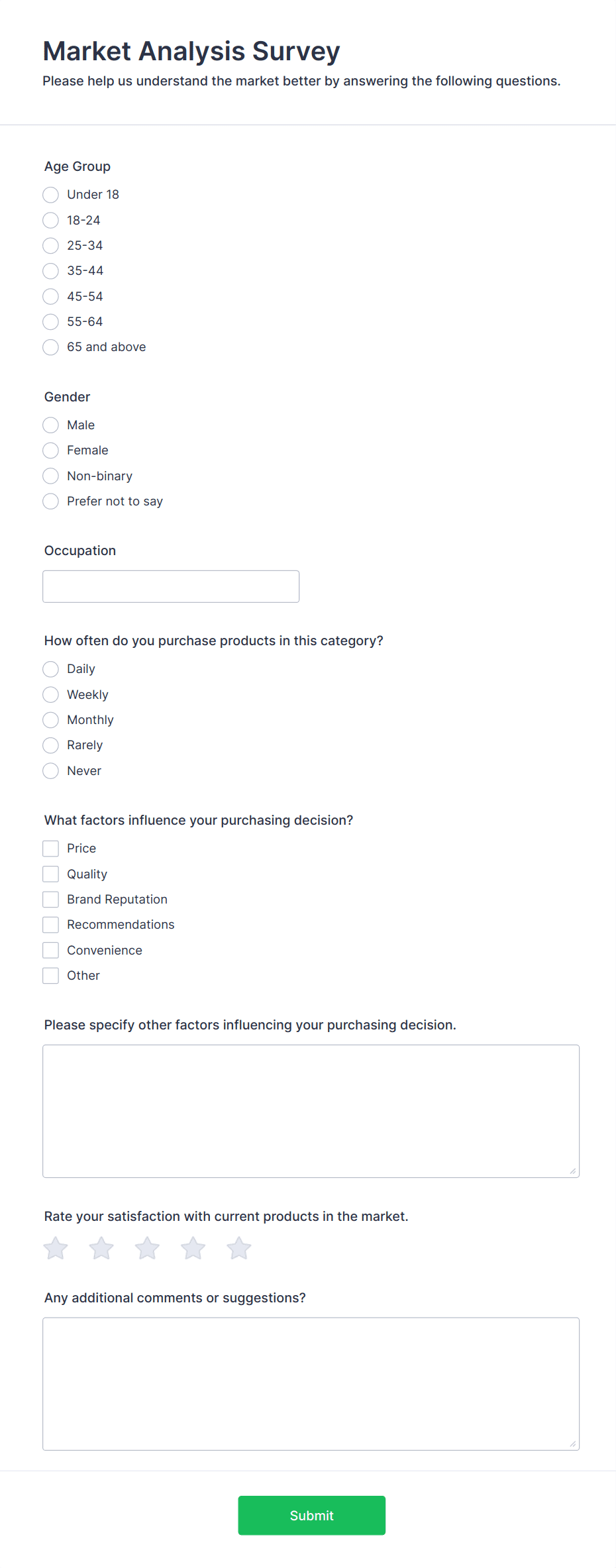
Task: Click the additional comments text area
Action: coord(311,1384)
